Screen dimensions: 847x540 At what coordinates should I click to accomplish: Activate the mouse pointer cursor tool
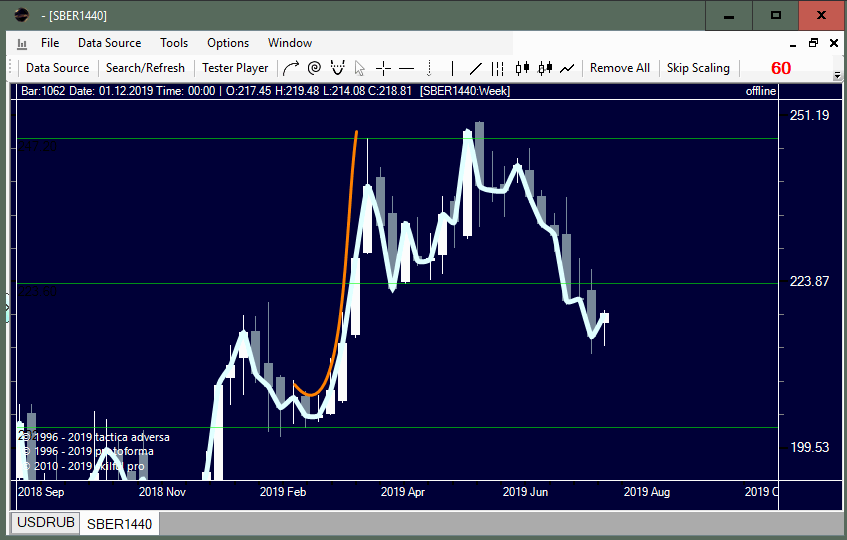[360, 68]
